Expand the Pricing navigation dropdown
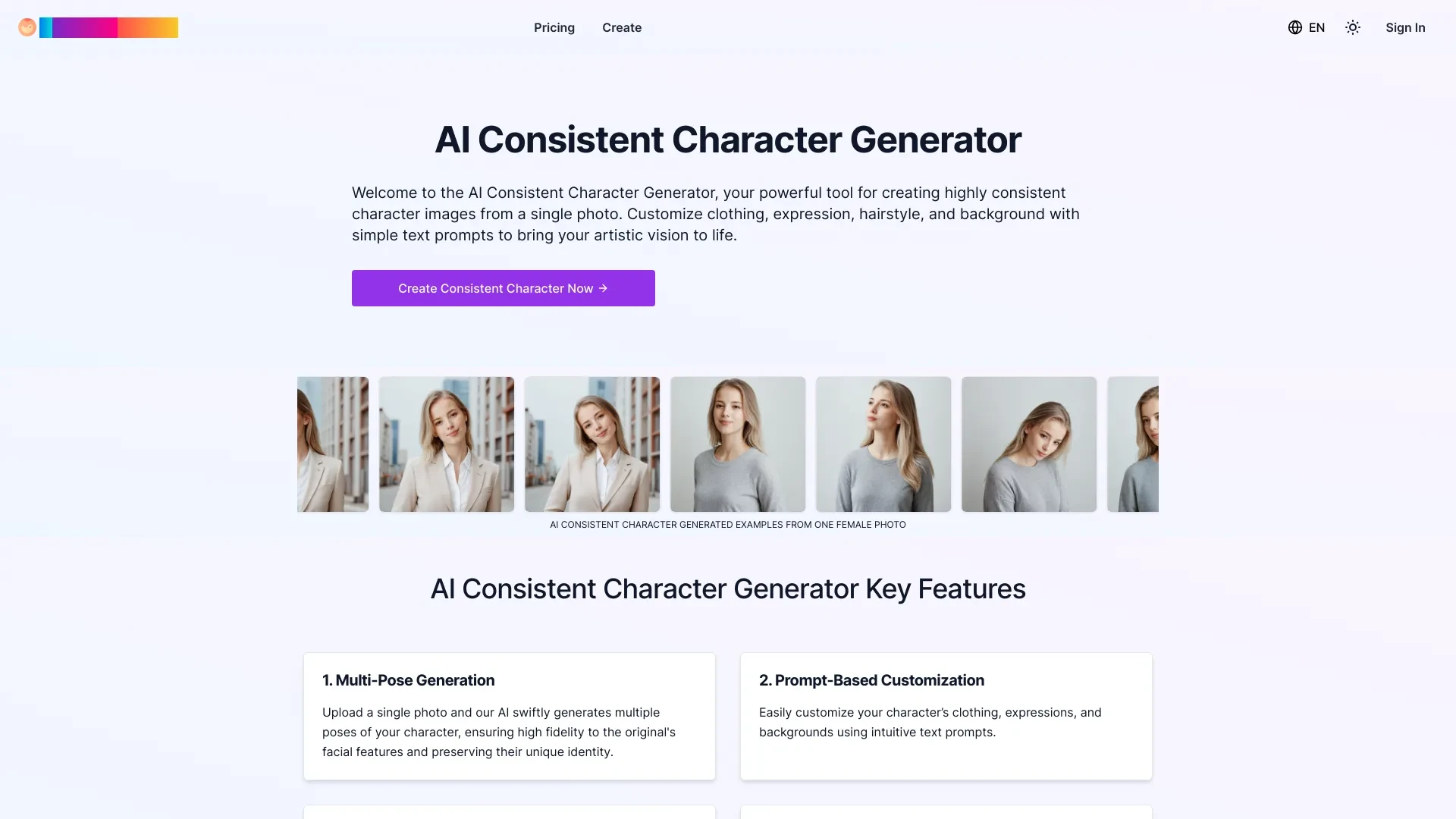This screenshot has width=1456, height=819. 554,27
